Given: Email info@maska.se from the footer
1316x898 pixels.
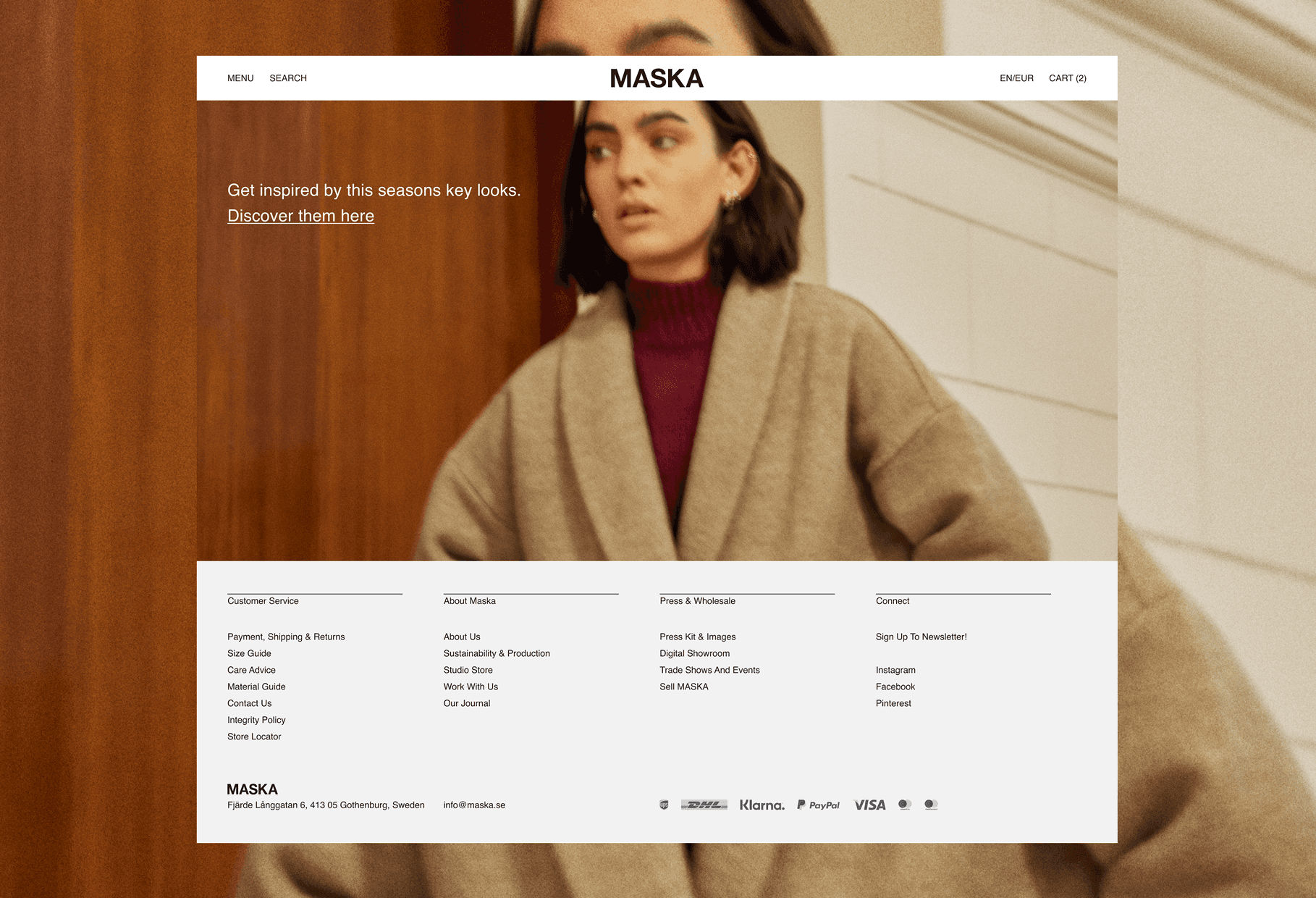Looking at the screenshot, I should (474, 805).
